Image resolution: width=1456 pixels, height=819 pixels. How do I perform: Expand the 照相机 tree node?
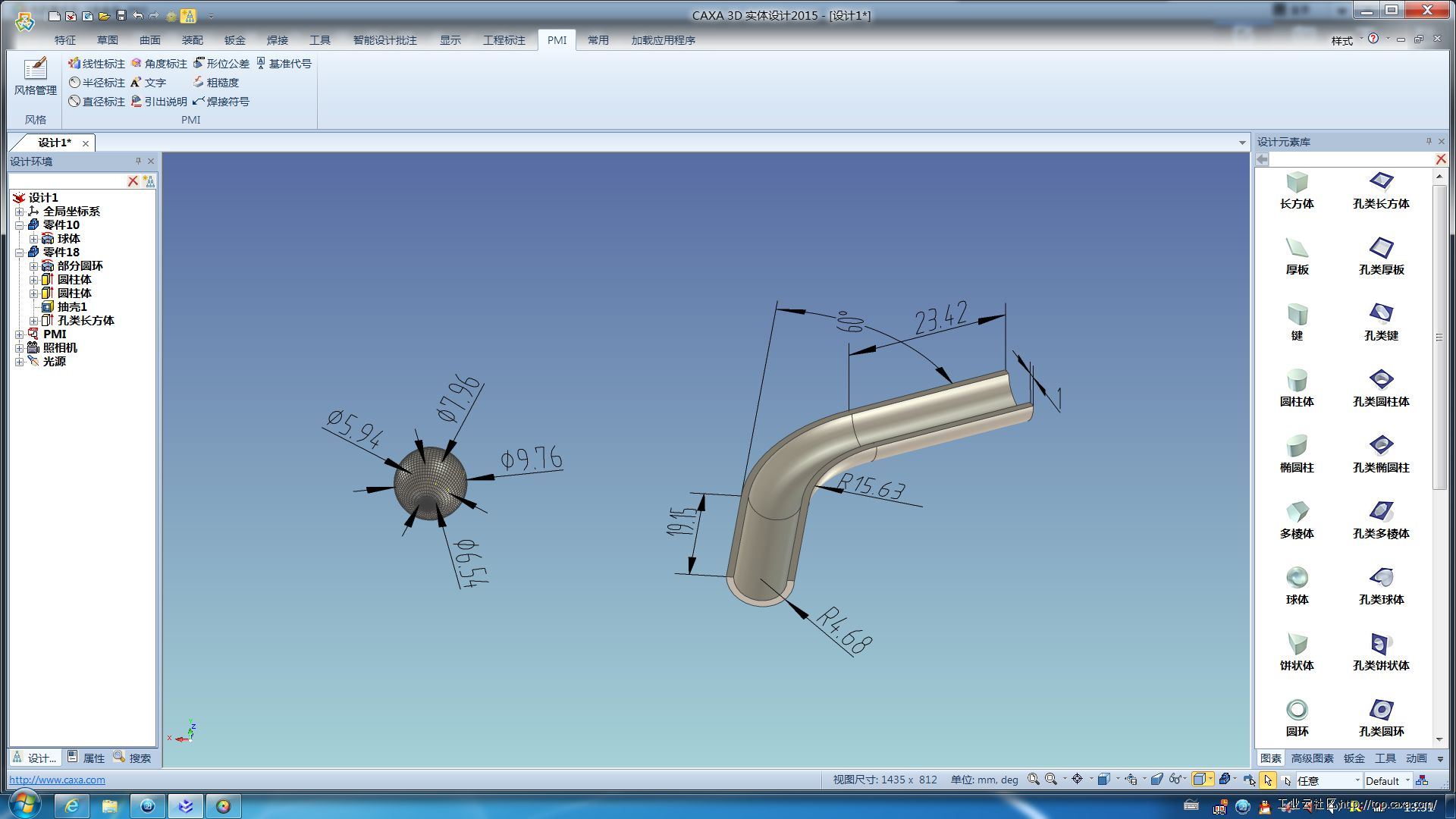20,348
